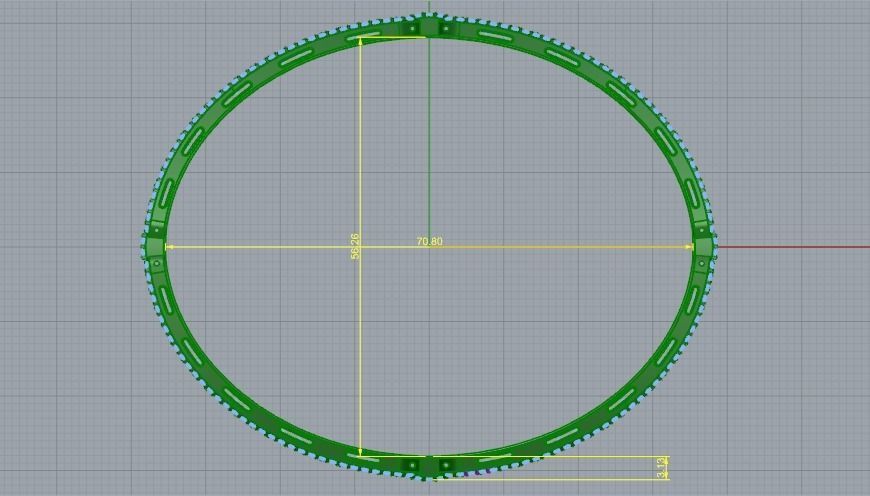Select the 70.80 width dimension text
This screenshot has width=870, height=496.
[x=429, y=241]
